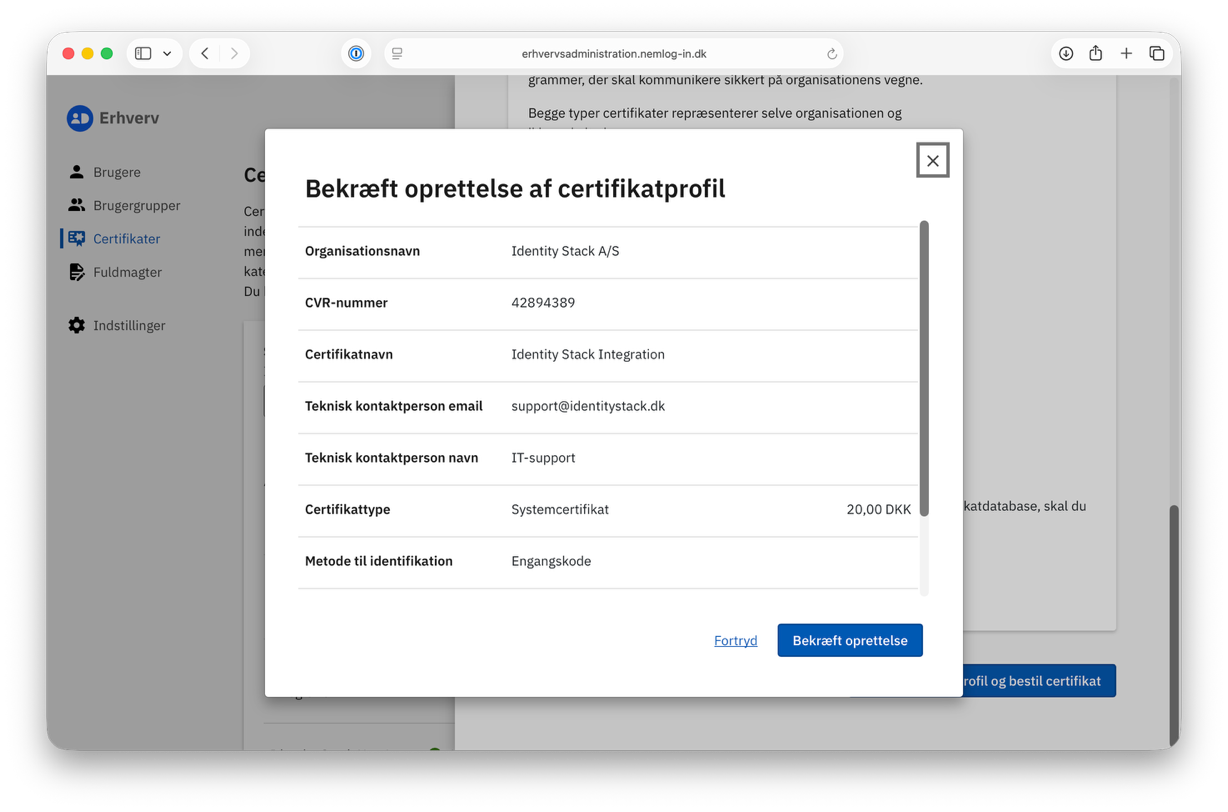1228x812 pixels.
Task: Click the support@identitystack.dk email
Action: point(588,406)
